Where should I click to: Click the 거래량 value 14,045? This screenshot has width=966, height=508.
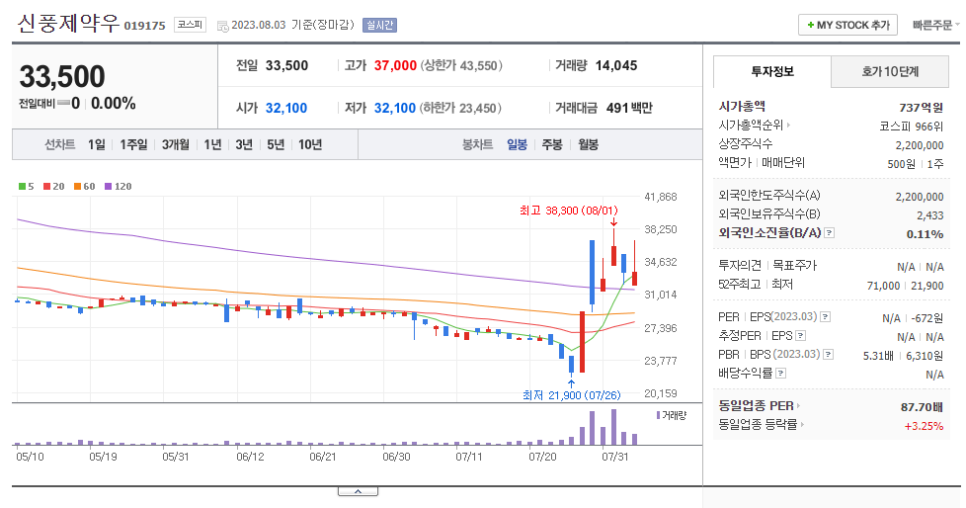[616, 66]
